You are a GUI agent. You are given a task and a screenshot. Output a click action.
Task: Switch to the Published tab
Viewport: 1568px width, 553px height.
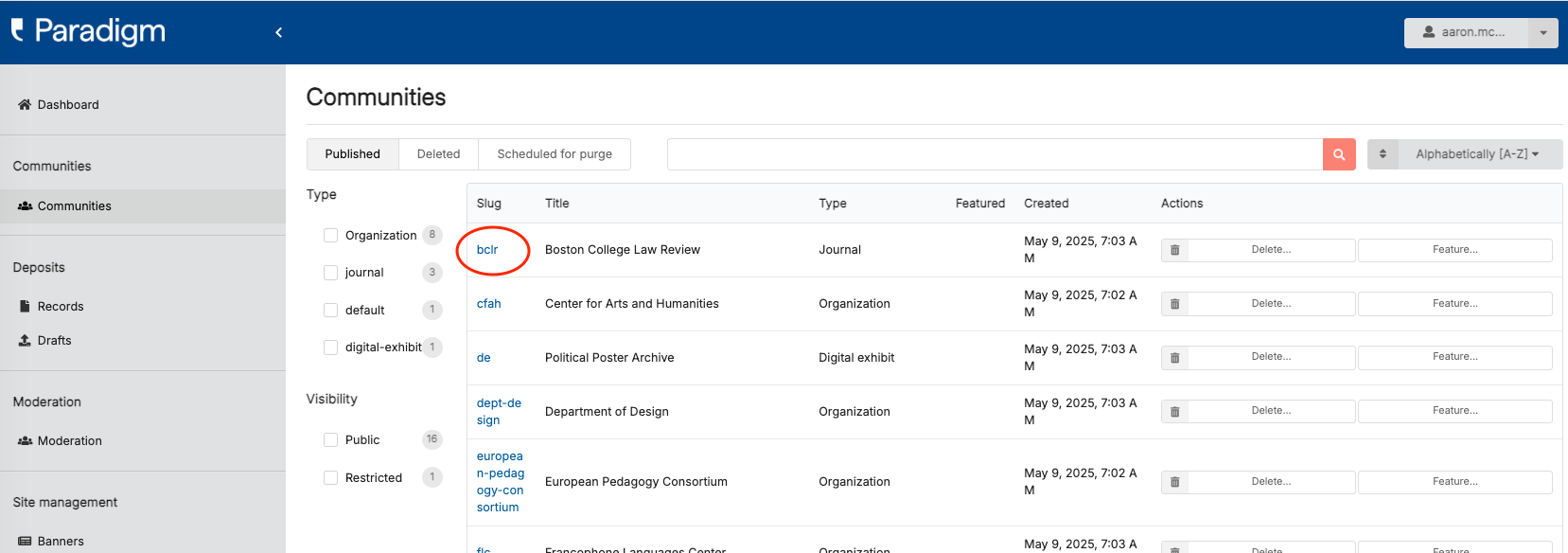(353, 154)
